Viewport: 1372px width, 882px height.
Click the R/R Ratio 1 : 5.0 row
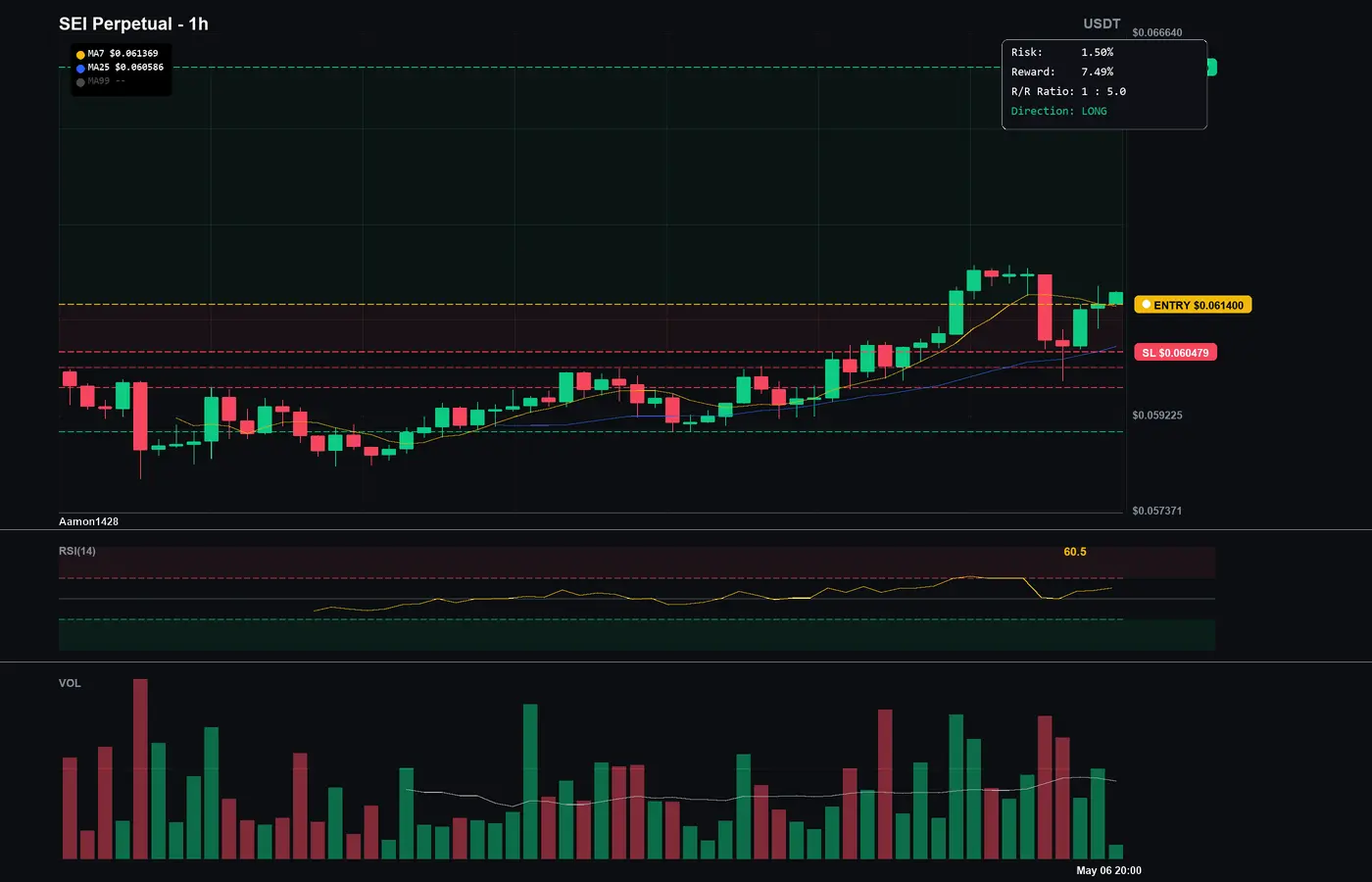1068,91
